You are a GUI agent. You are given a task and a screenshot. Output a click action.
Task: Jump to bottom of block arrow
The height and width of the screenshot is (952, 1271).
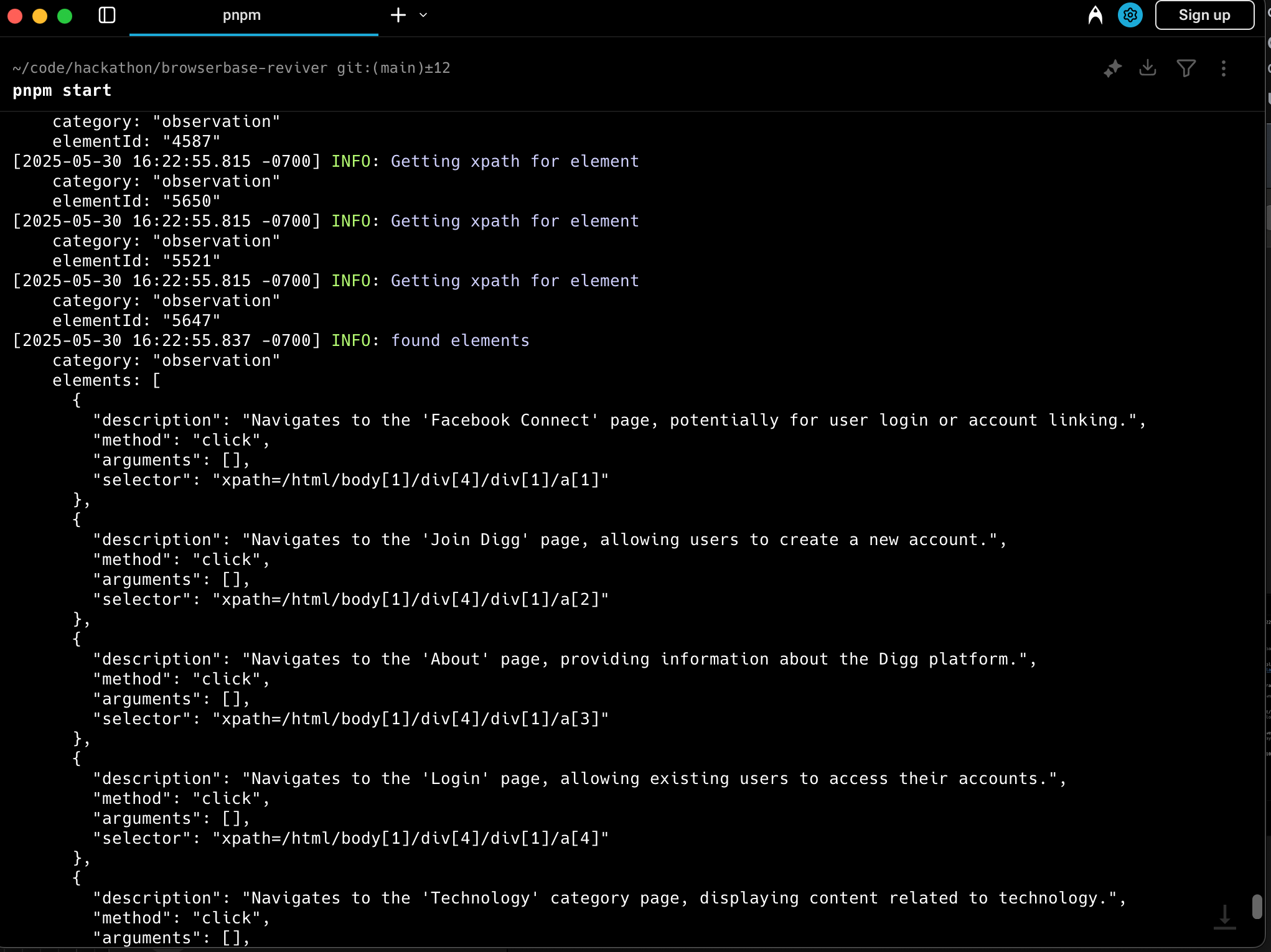[1224, 917]
